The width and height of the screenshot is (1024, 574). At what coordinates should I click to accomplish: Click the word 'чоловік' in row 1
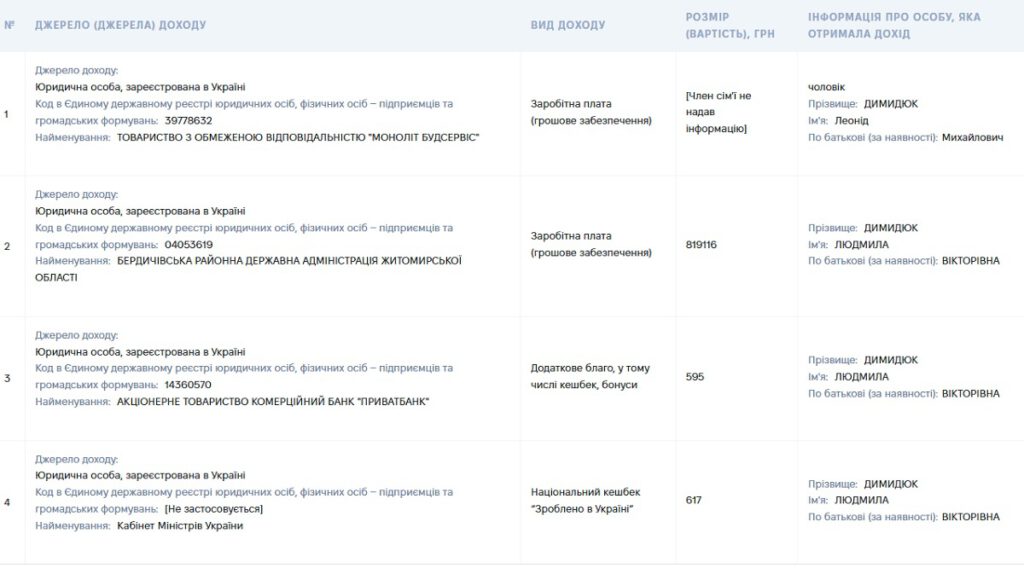(x=826, y=87)
